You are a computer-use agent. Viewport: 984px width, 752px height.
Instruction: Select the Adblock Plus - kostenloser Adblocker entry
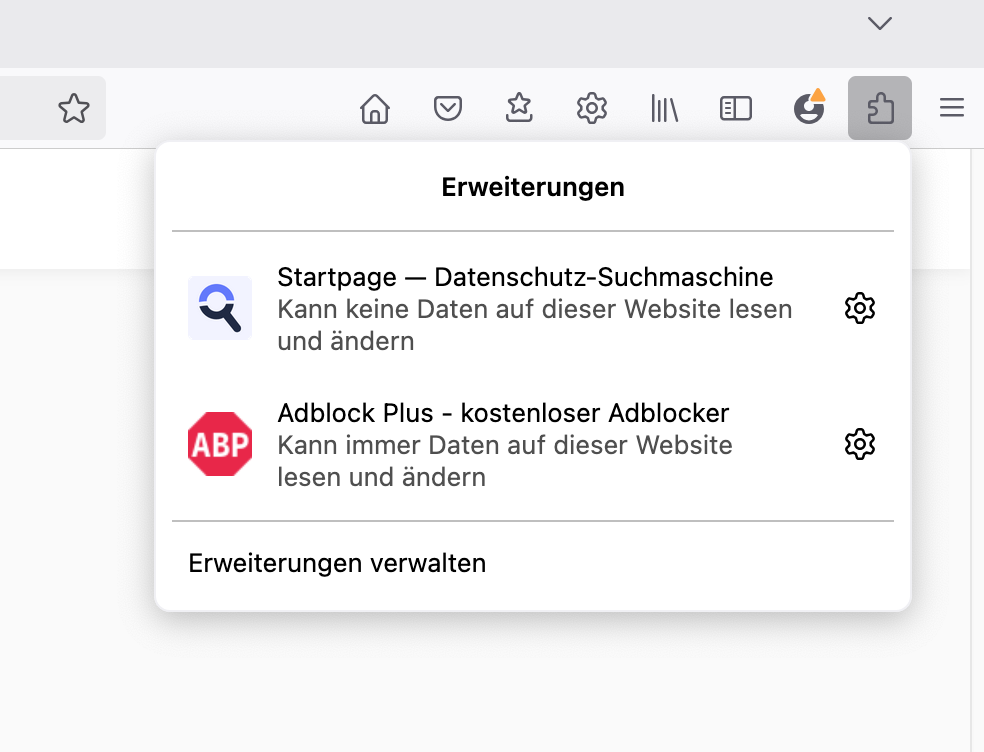click(503, 413)
